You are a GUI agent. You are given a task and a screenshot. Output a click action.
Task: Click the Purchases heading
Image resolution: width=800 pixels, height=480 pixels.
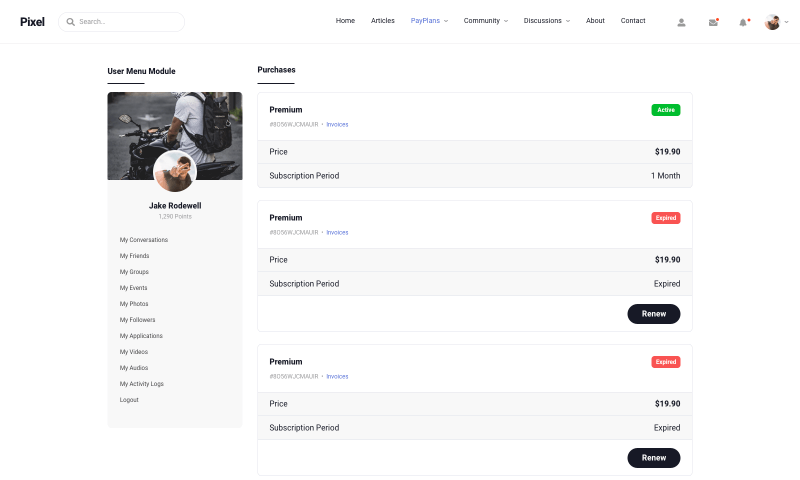(x=276, y=70)
